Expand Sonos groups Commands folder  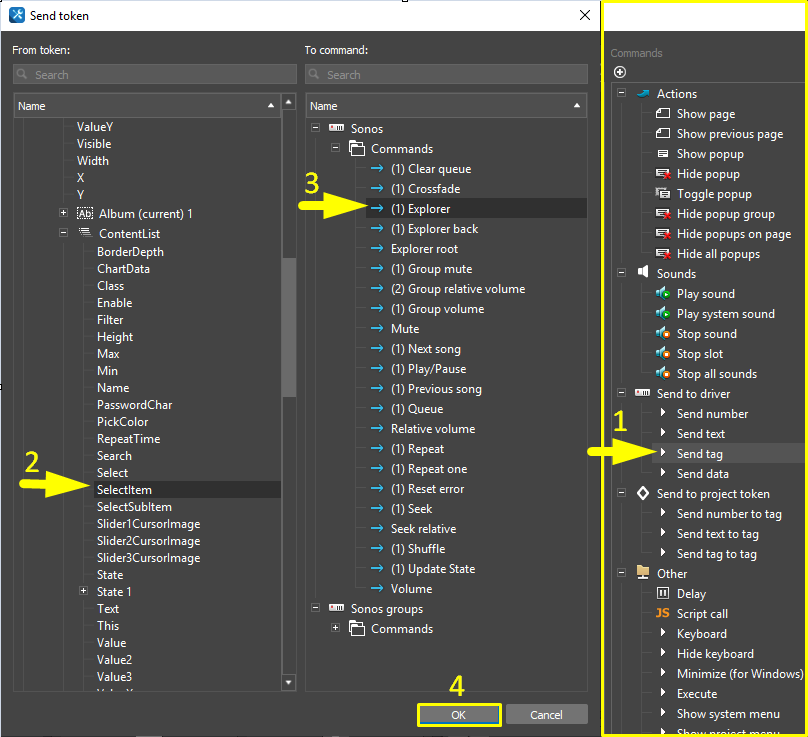coord(336,629)
